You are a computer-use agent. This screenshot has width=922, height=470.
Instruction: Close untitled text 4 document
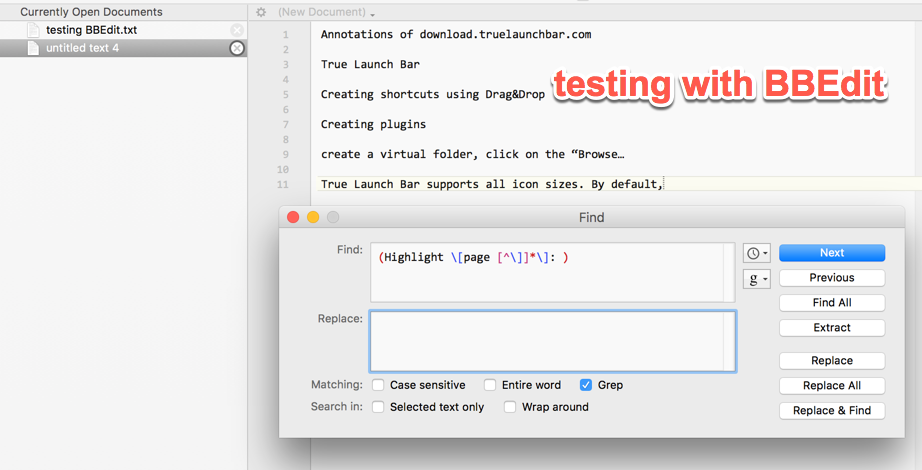tap(236, 48)
